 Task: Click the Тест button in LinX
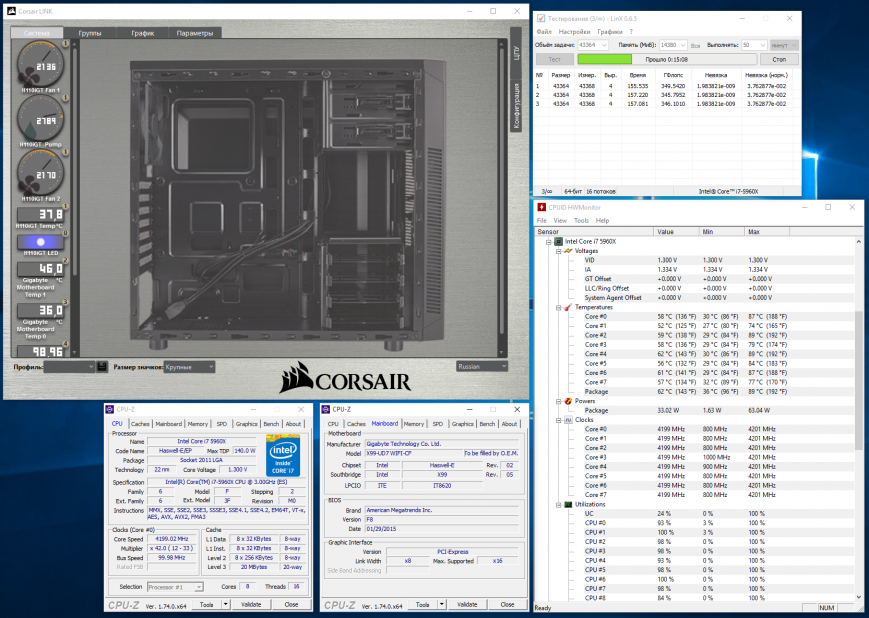(555, 59)
